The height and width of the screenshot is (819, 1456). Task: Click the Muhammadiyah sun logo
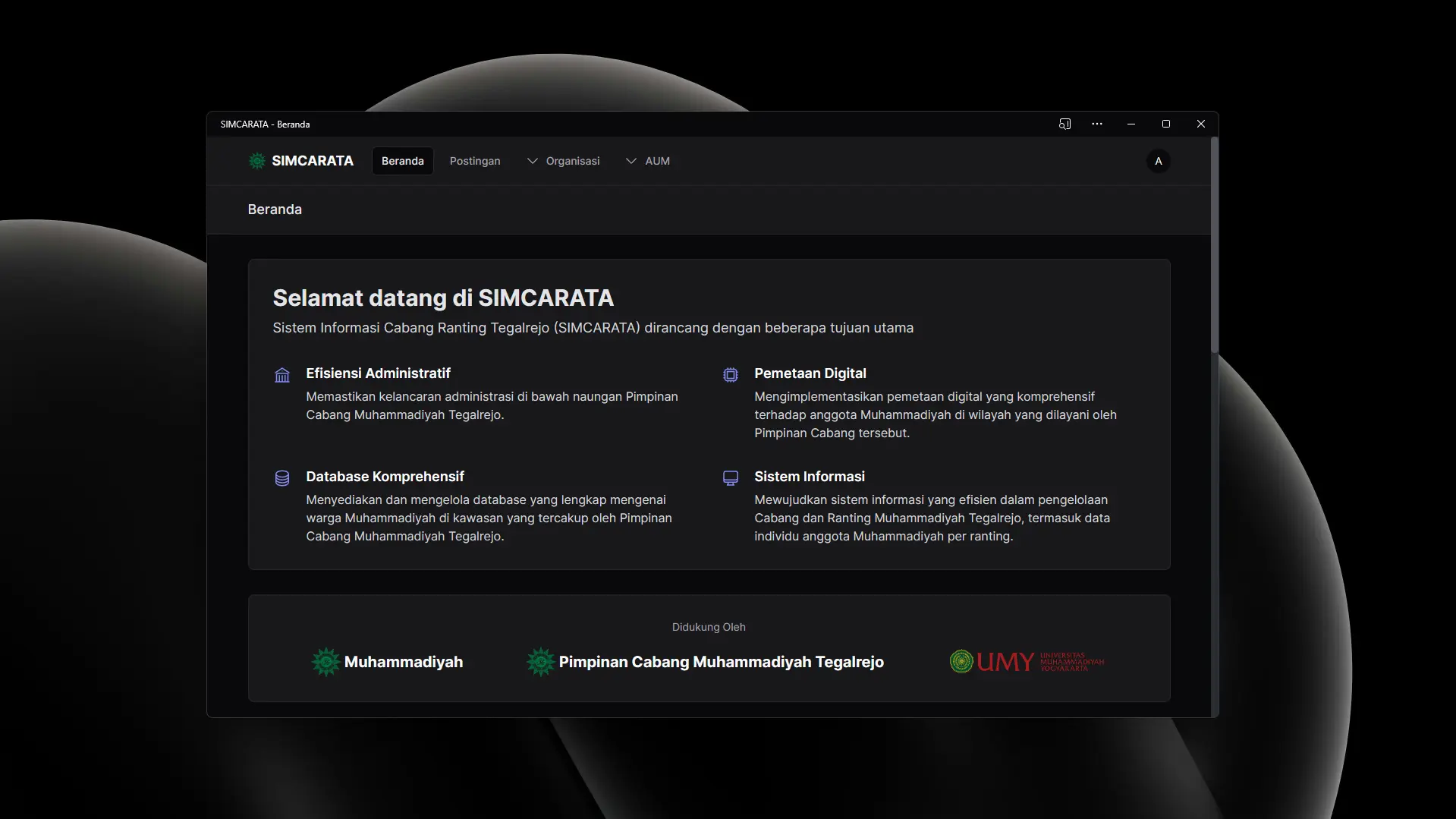[x=326, y=662]
